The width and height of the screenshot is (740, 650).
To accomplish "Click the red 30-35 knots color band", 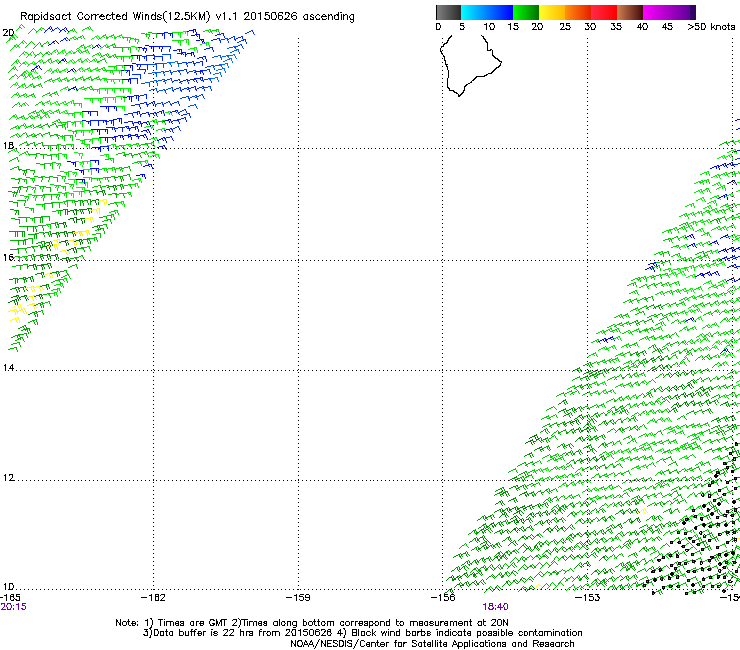I will coord(604,12).
